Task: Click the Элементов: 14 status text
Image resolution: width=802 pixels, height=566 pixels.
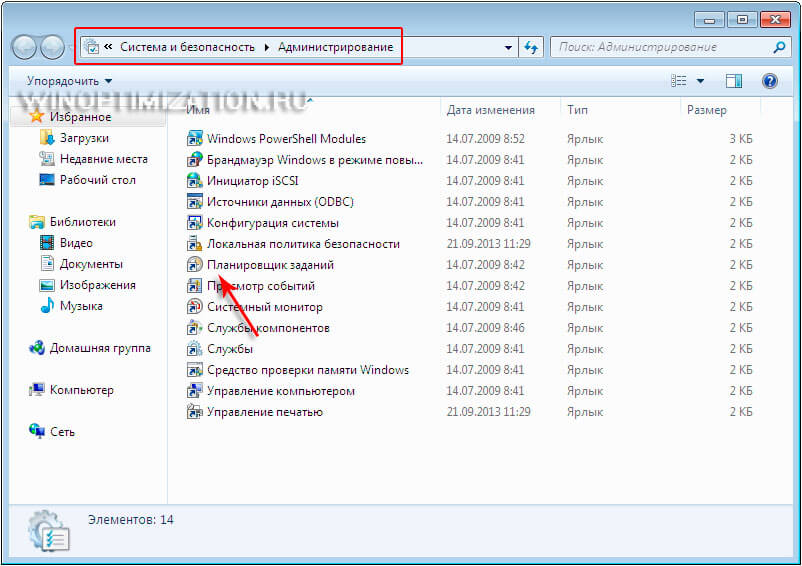Action: 130,519
